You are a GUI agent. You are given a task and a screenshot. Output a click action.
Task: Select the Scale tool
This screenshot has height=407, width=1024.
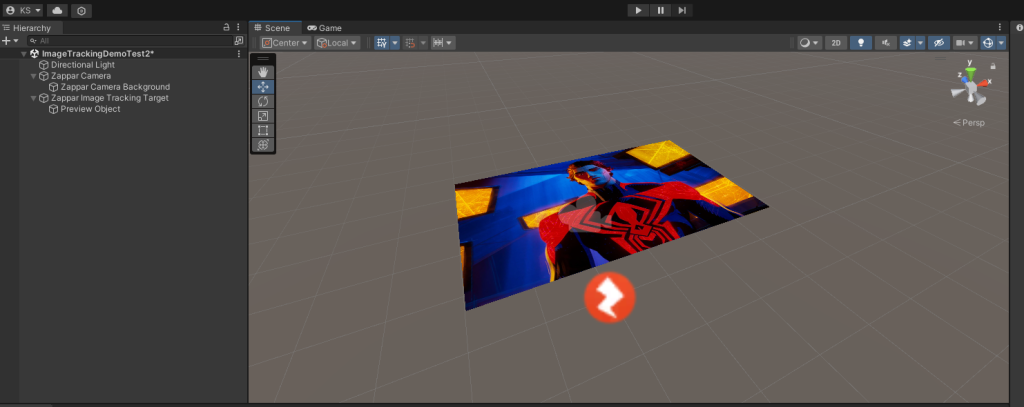click(x=263, y=116)
